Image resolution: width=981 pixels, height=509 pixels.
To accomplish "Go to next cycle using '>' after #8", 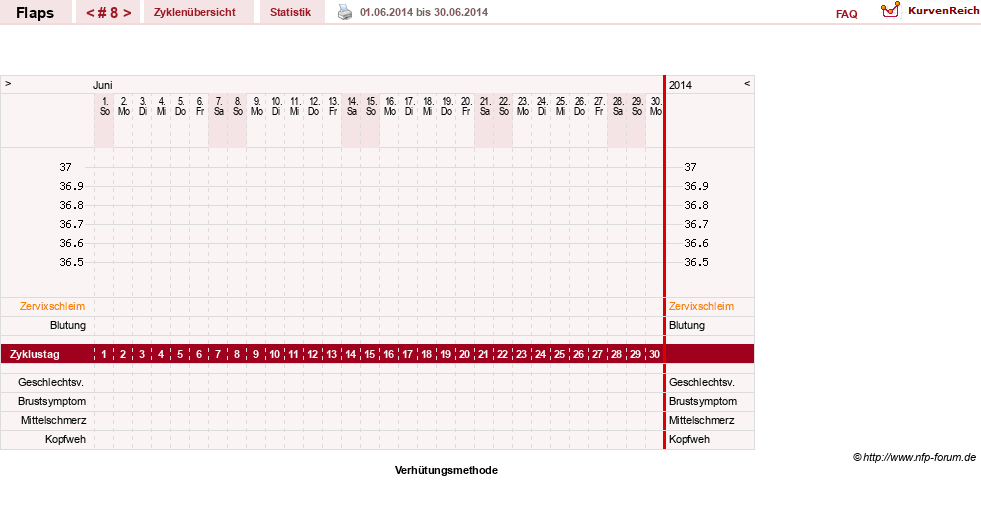I will tap(127, 13).
